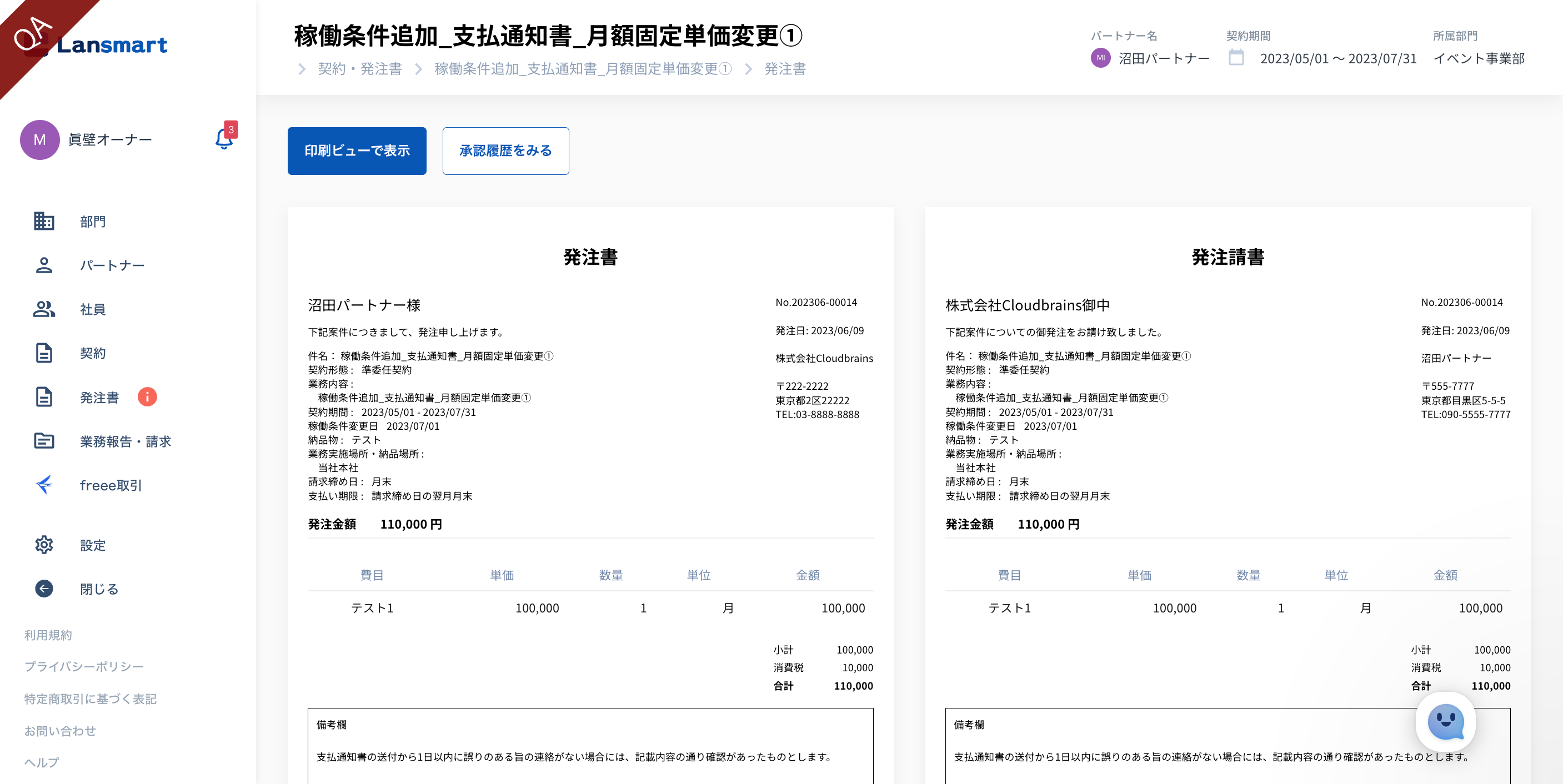Screen dimensions: 1563x784
Task: Click the 発注請書 document heading
Action: pos(1228,257)
